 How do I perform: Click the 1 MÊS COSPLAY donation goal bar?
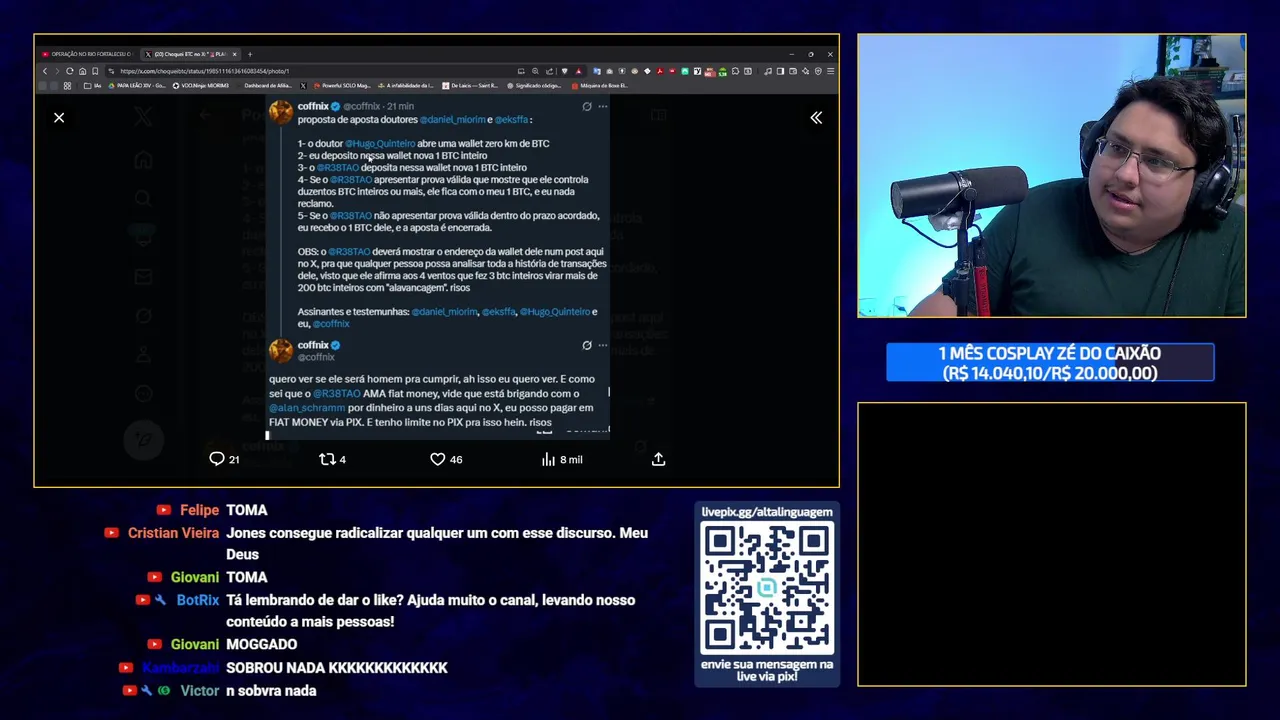[1050, 363]
